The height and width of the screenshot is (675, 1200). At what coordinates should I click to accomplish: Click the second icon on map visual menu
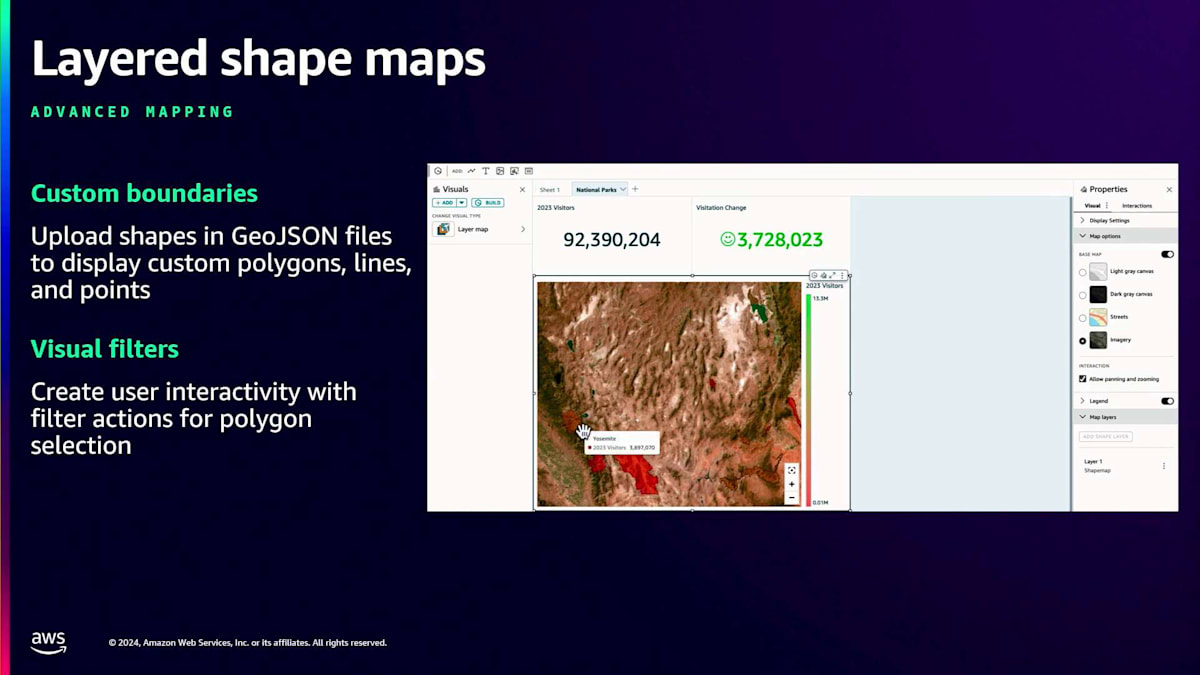[823, 275]
